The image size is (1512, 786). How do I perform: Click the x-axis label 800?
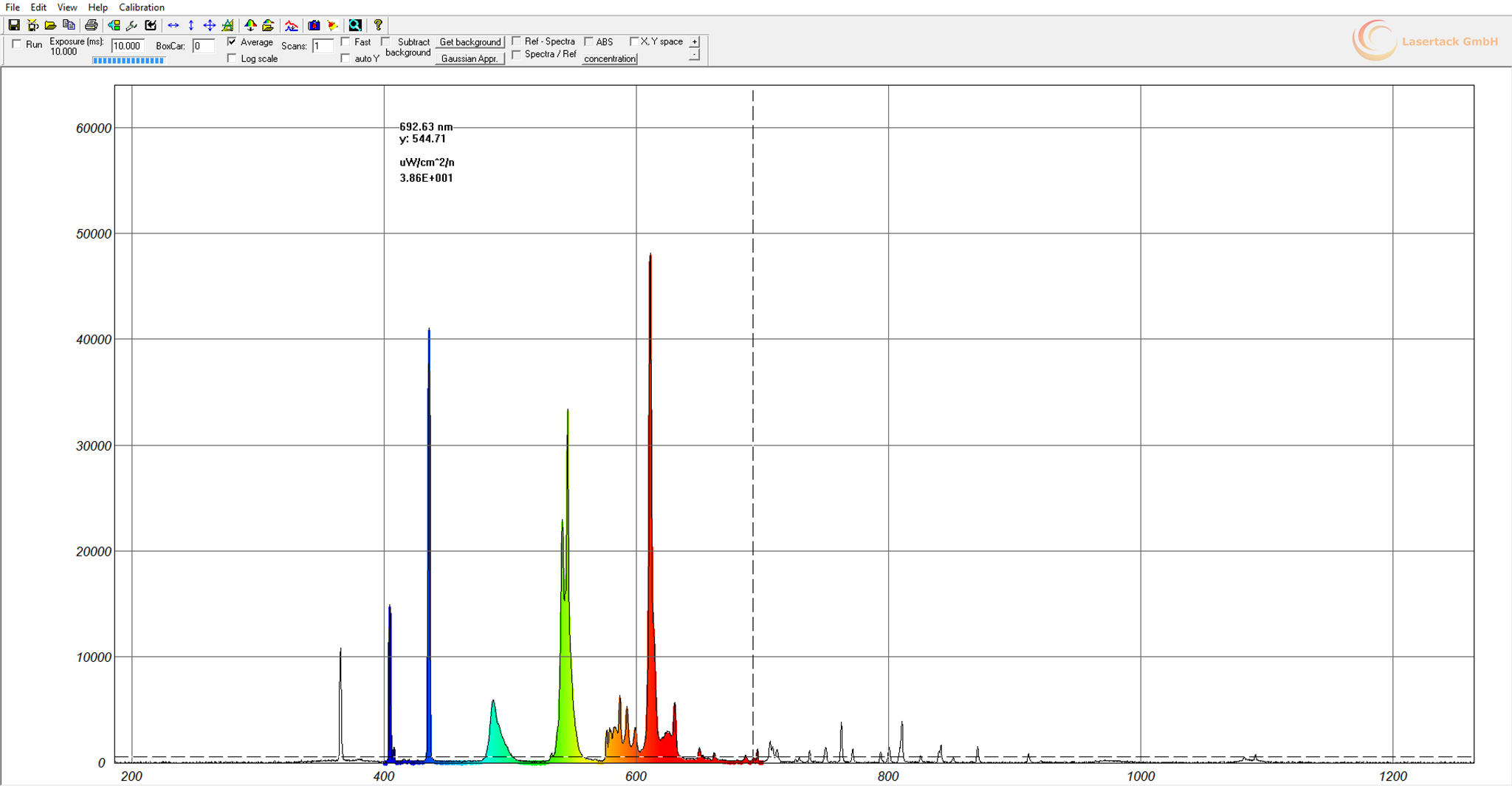tap(888, 776)
